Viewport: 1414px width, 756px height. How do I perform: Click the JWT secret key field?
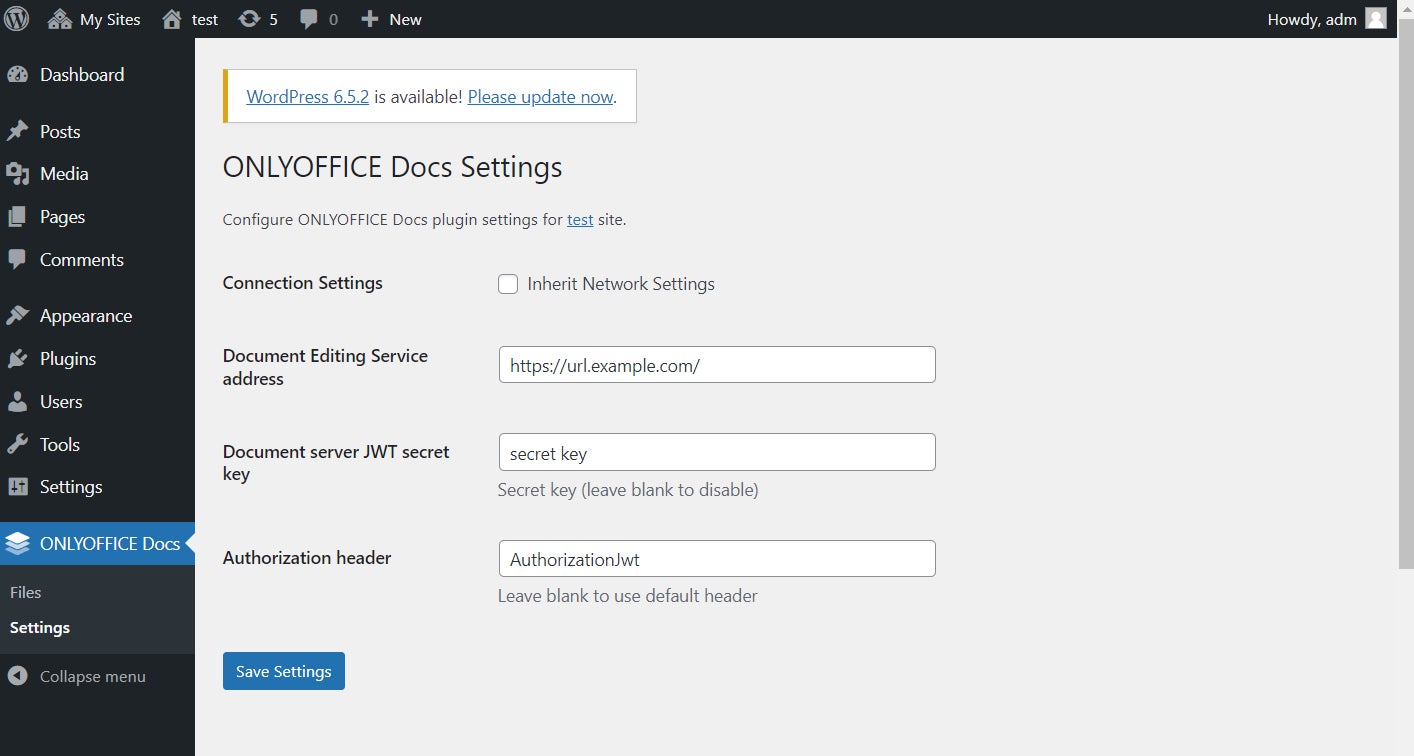click(716, 453)
